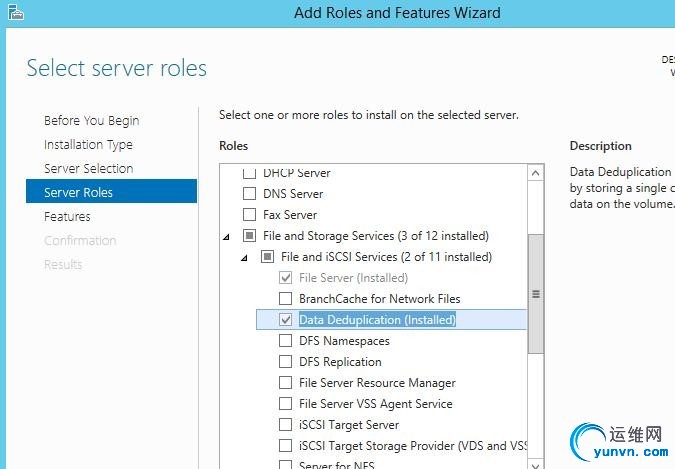Open the Installation Type page

[x=88, y=145]
